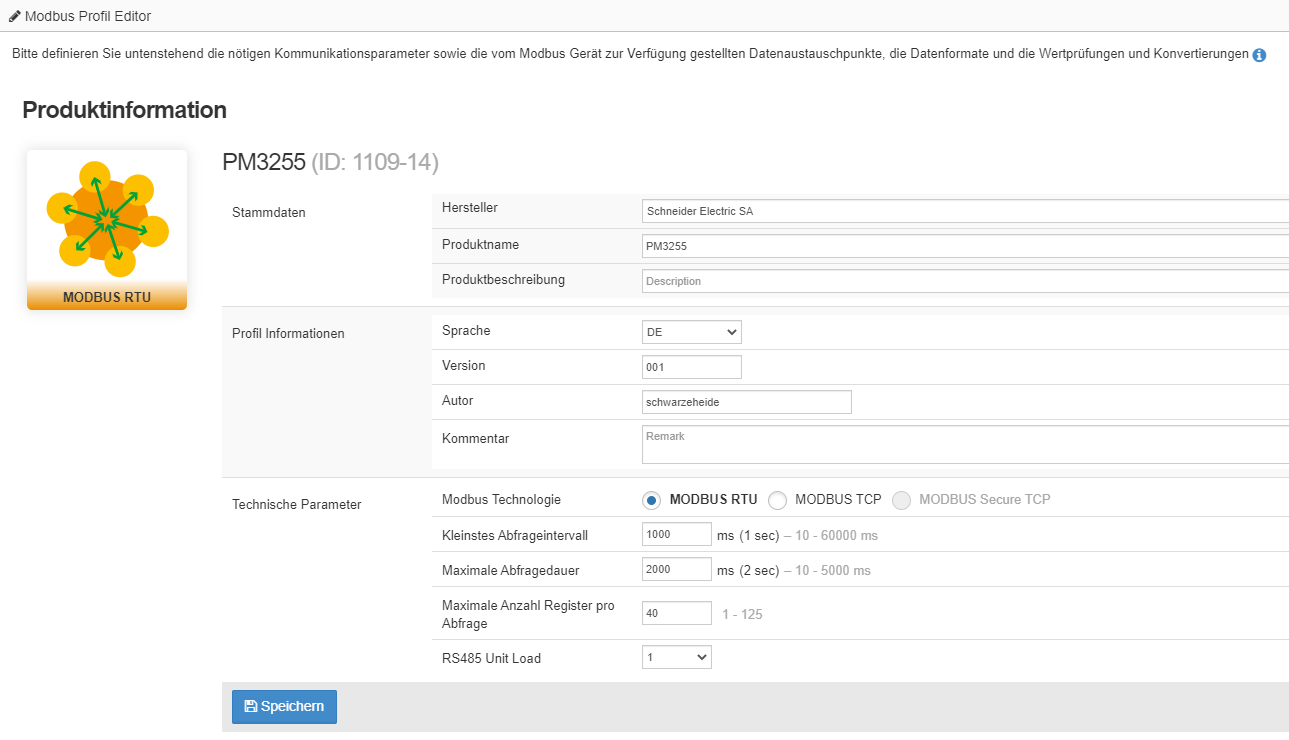Click the Modbus Technologie label

(x=501, y=499)
